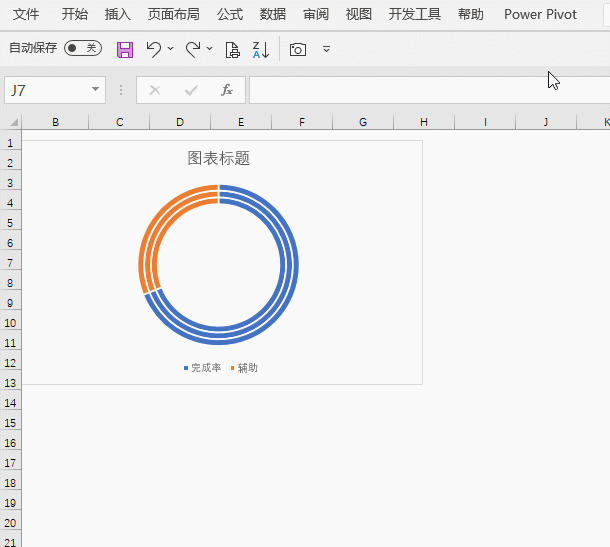Select the chart title 图表标题
Image resolution: width=610 pixels, height=547 pixels.
(219, 158)
